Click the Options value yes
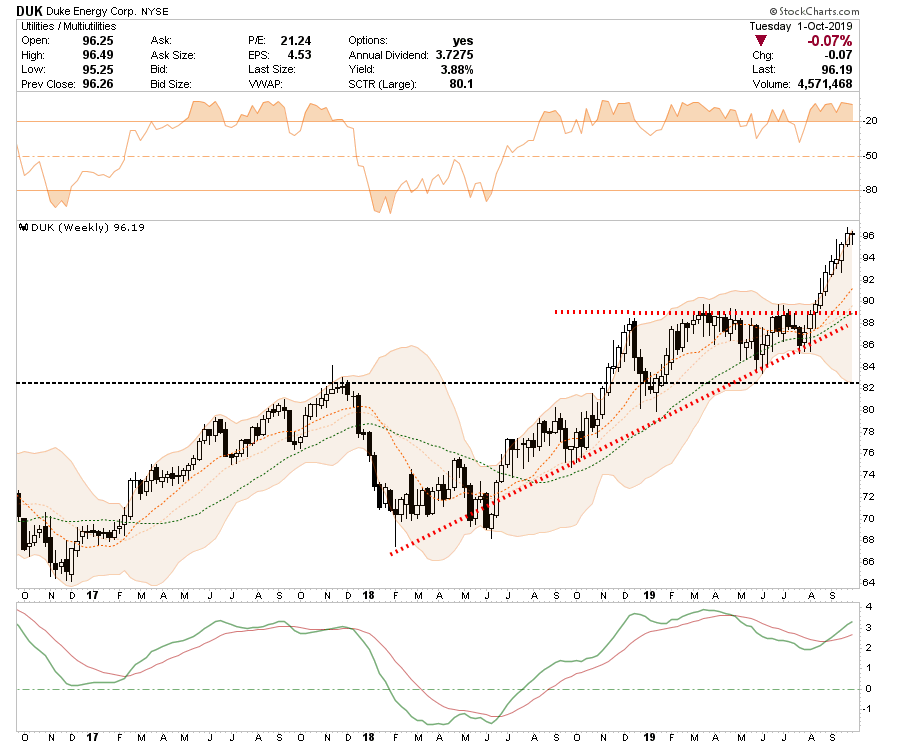The width and height of the screenshot is (900, 746). coord(463,41)
